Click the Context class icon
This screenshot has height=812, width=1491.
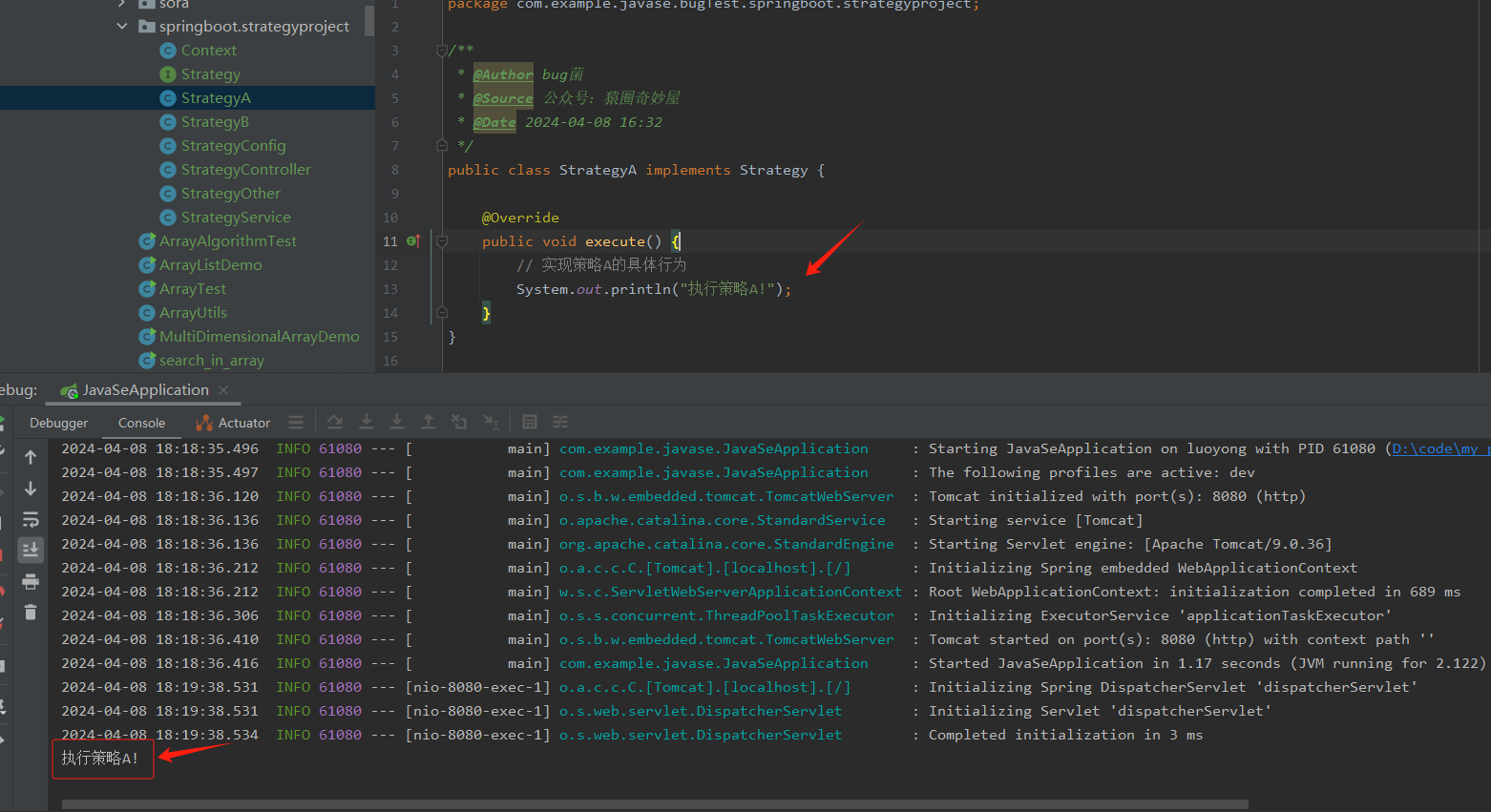click(168, 51)
